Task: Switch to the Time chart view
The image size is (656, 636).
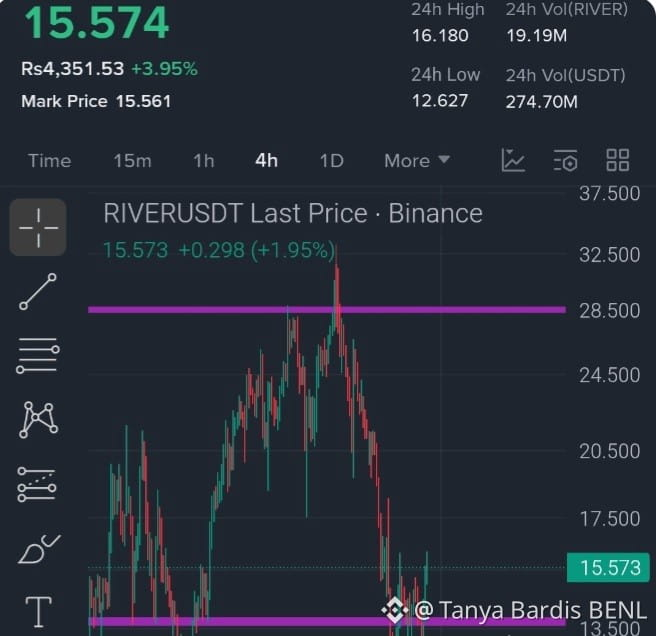Action: click(x=49, y=161)
